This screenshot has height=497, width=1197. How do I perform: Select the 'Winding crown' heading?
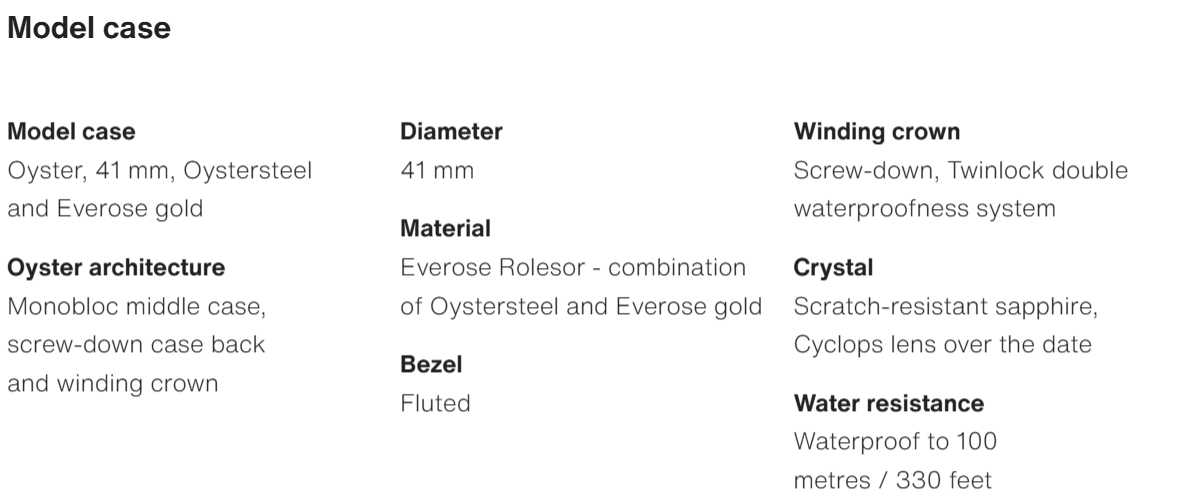(876, 131)
